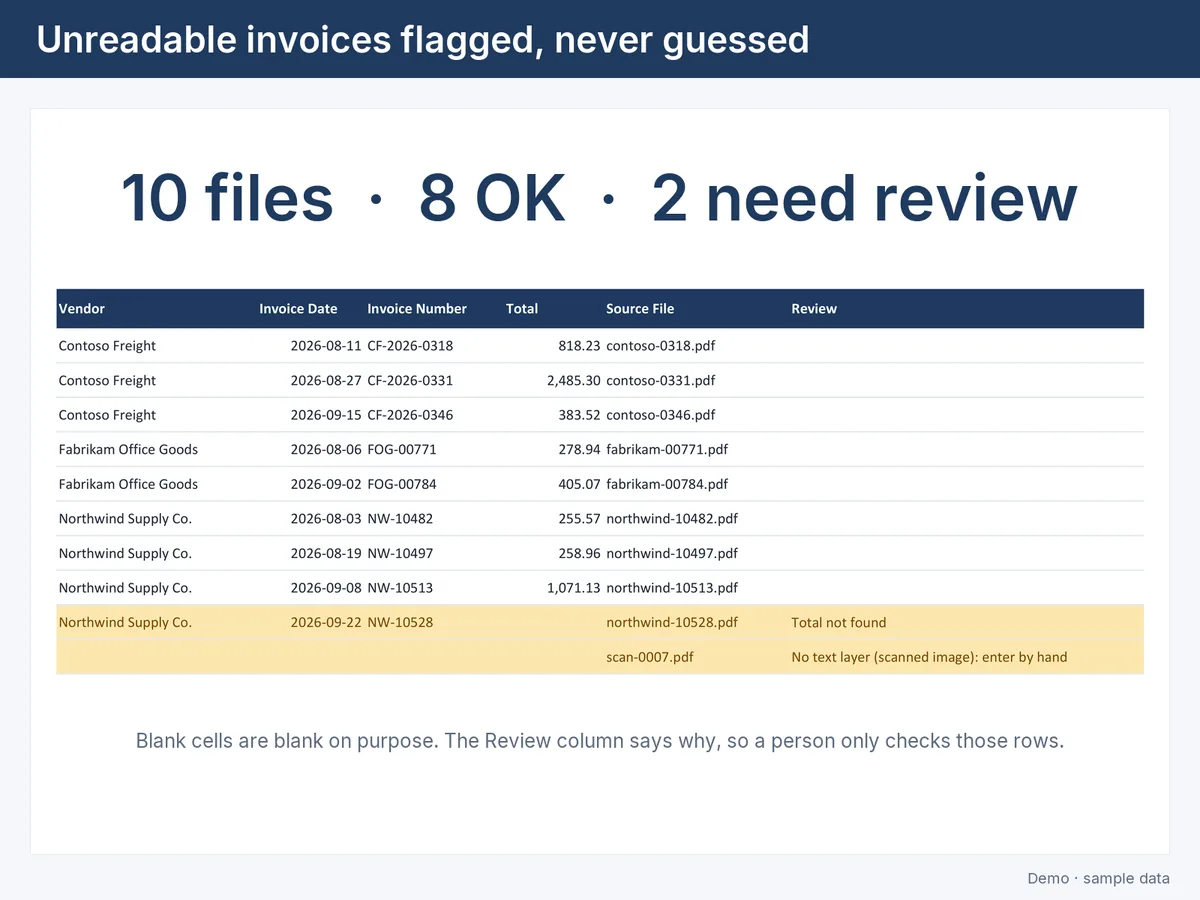Select the northwind-10528.pdf file name
Viewport: 1200px width, 900px height.
coord(672,622)
